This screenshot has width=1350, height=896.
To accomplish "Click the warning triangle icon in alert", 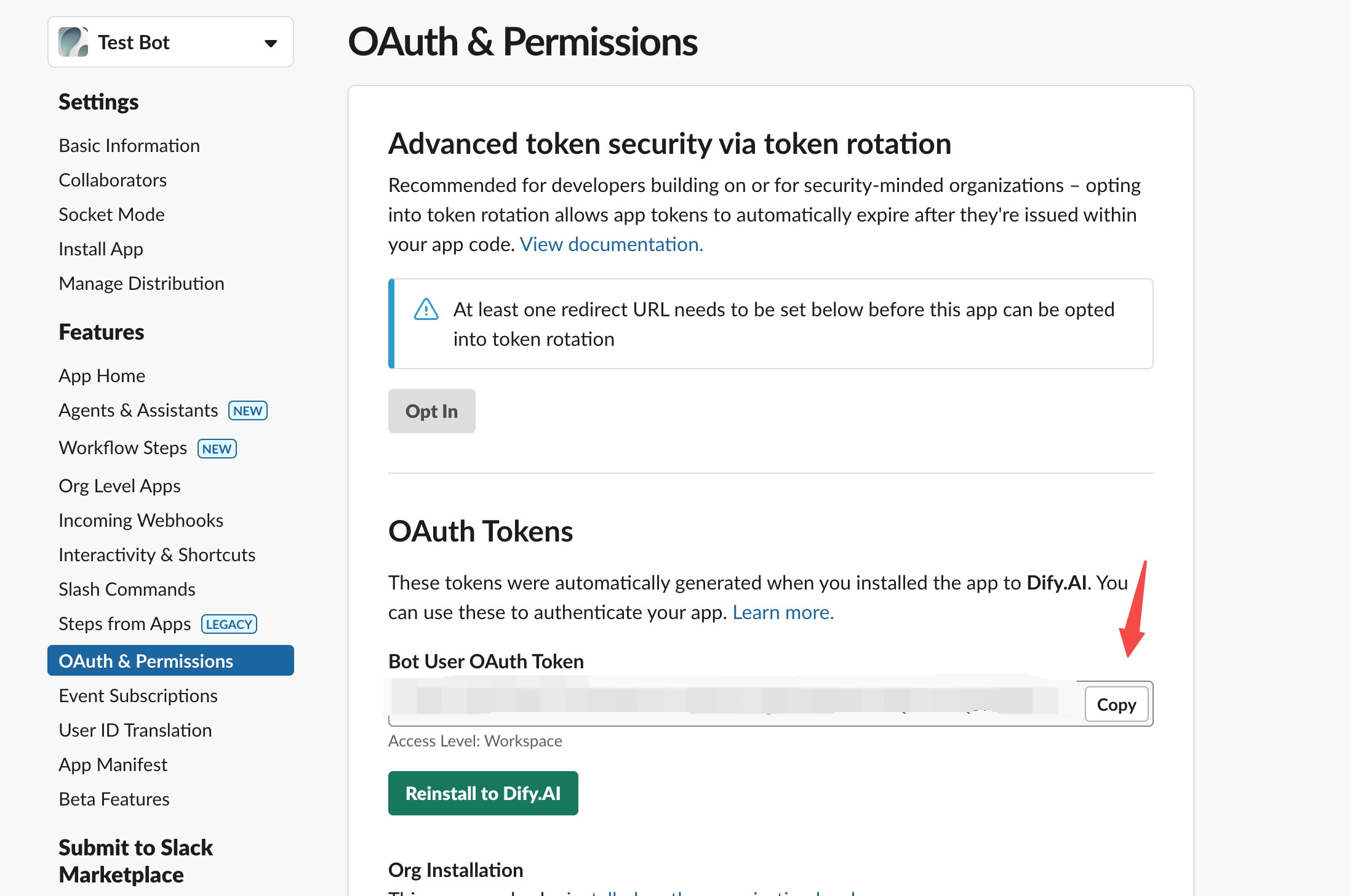I will click(x=426, y=309).
